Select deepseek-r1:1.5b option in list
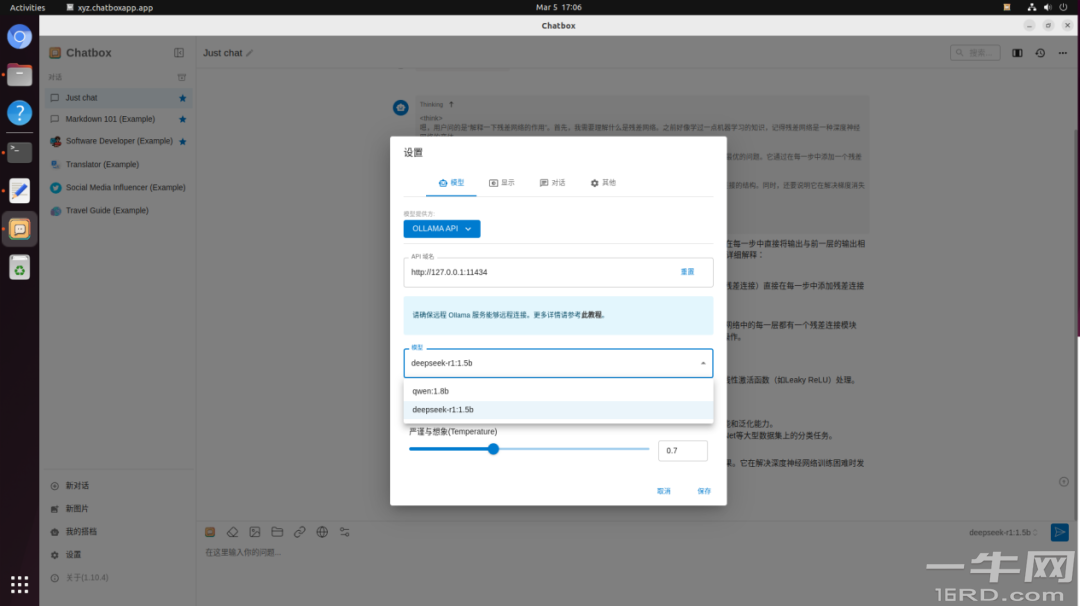 click(x=559, y=410)
